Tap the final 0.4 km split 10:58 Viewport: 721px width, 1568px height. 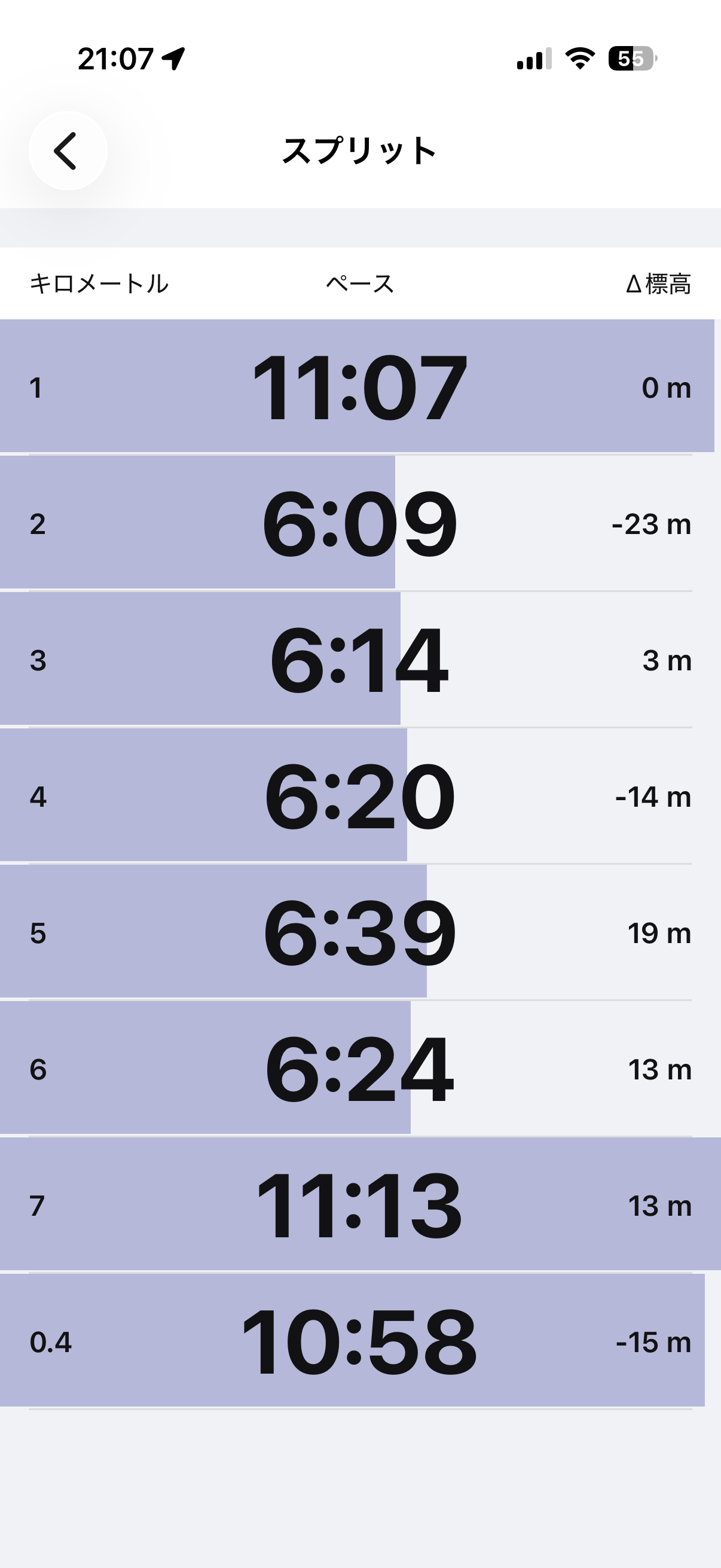tap(359, 1341)
